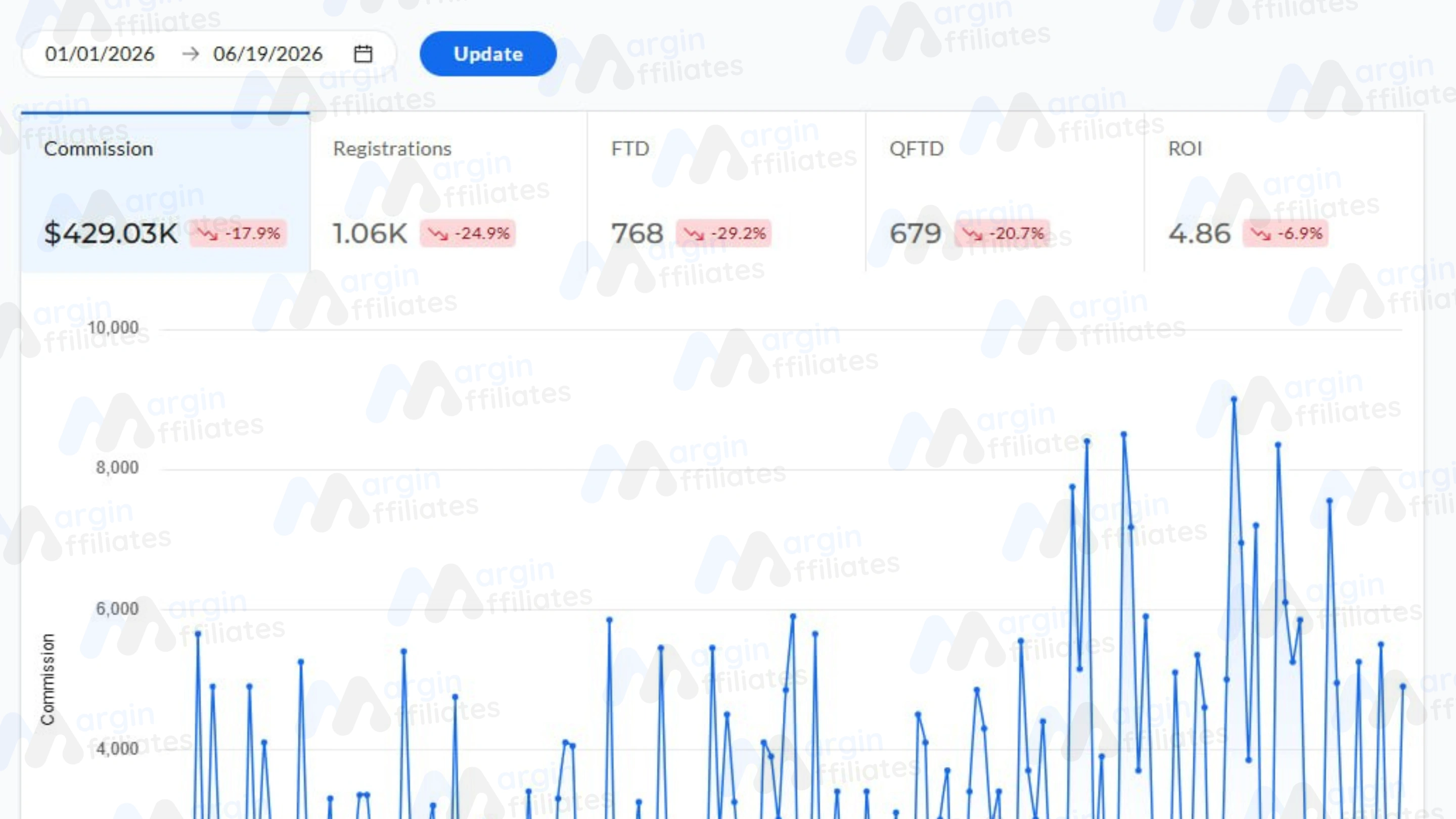Click the vertical Commission axis title
Viewport: 1456px width, 819px height.
tap(48, 679)
